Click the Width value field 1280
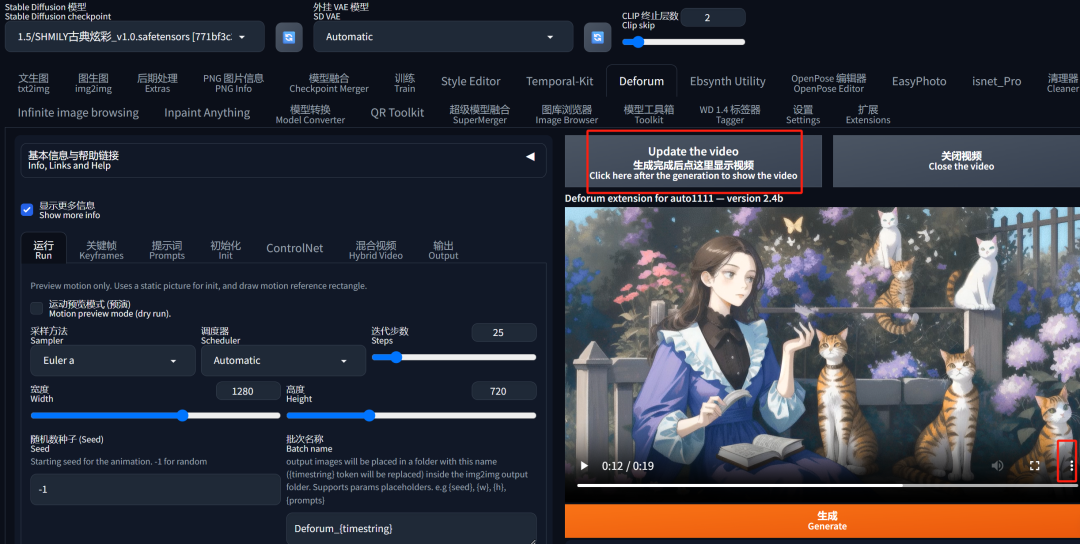This screenshot has height=544, width=1080. tap(248, 391)
